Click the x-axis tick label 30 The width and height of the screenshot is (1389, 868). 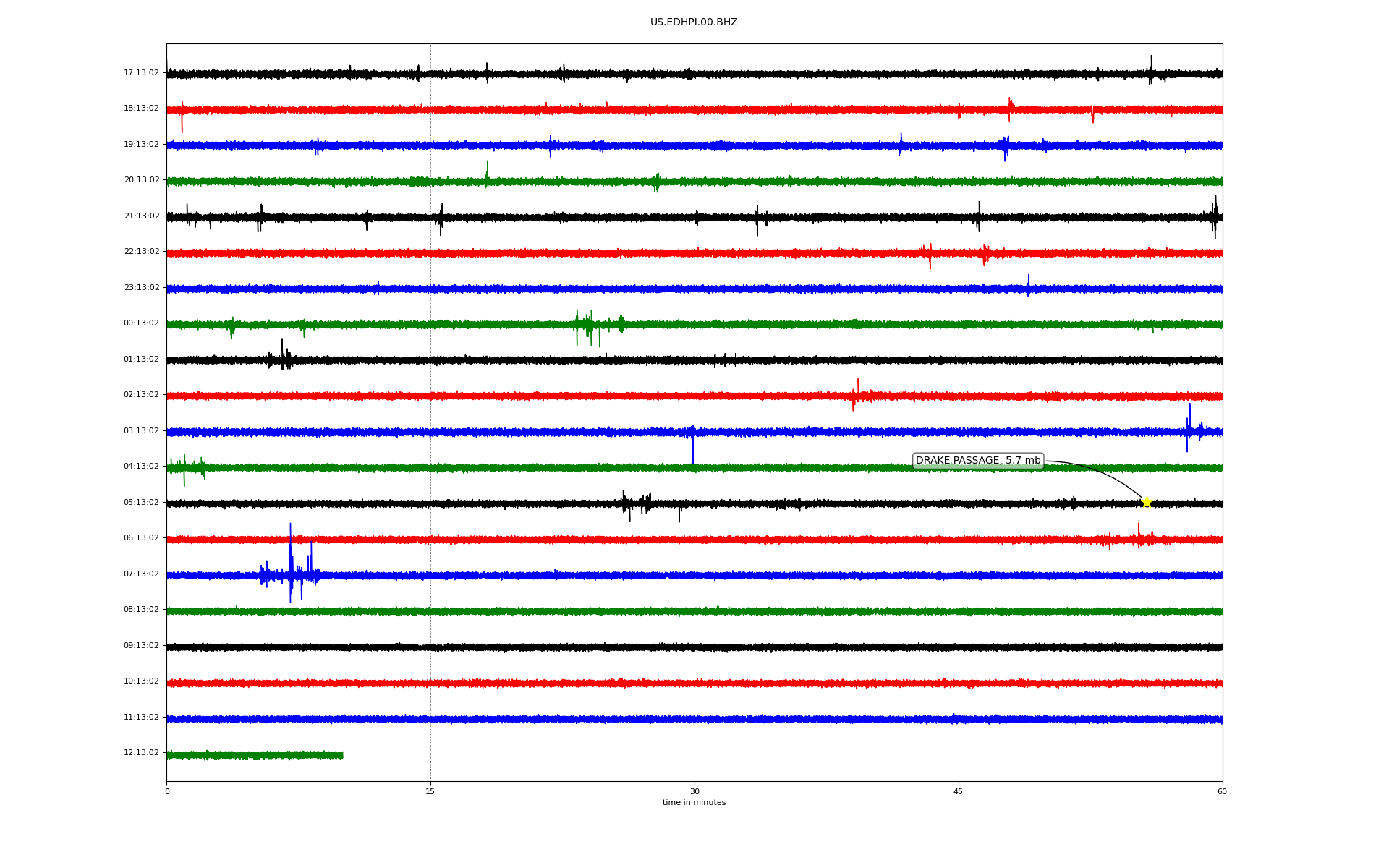point(694,792)
